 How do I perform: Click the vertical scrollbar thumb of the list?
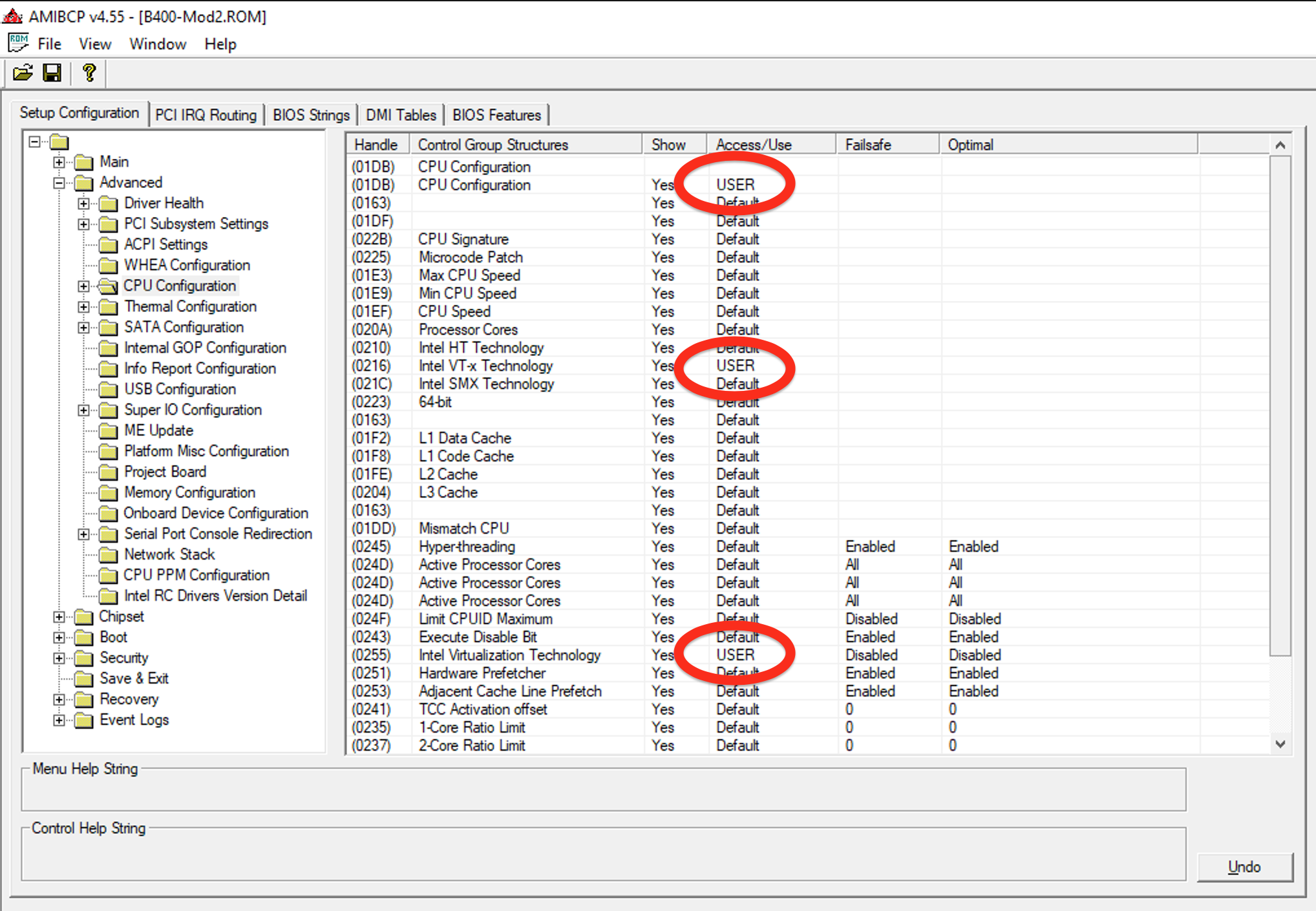tap(1280, 406)
